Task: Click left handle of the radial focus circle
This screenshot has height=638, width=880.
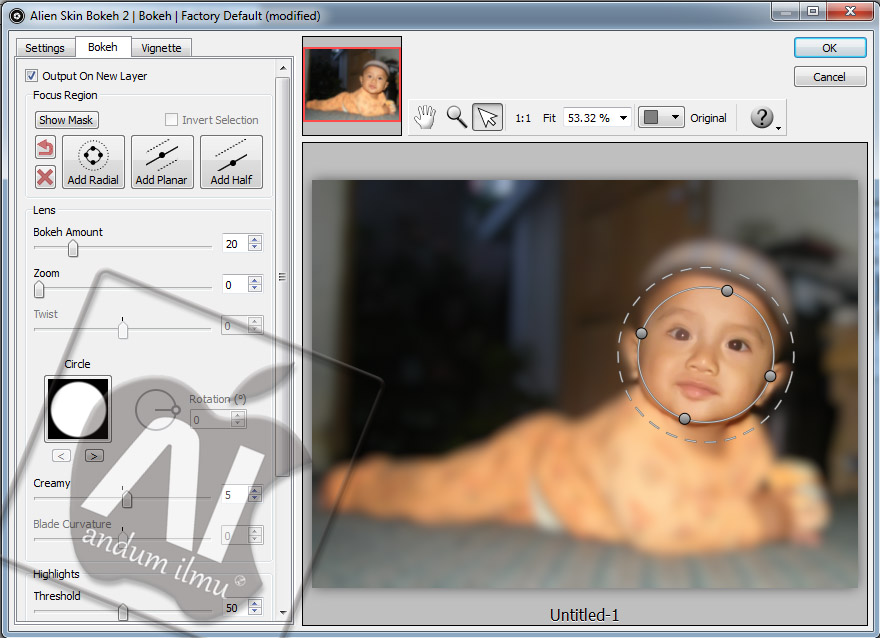Action: coord(641,333)
